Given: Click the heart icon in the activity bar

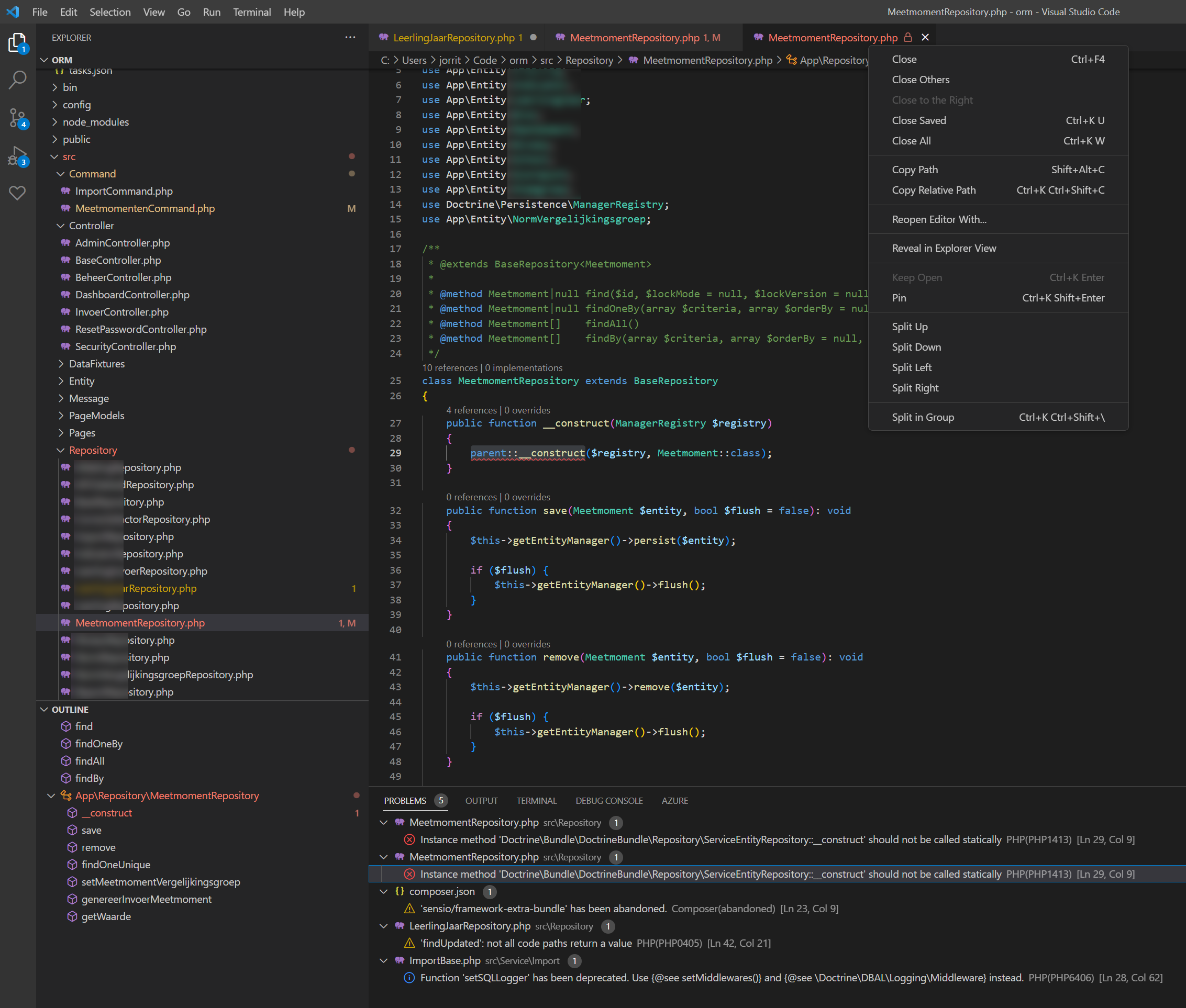Looking at the screenshot, I should click(x=17, y=194).
